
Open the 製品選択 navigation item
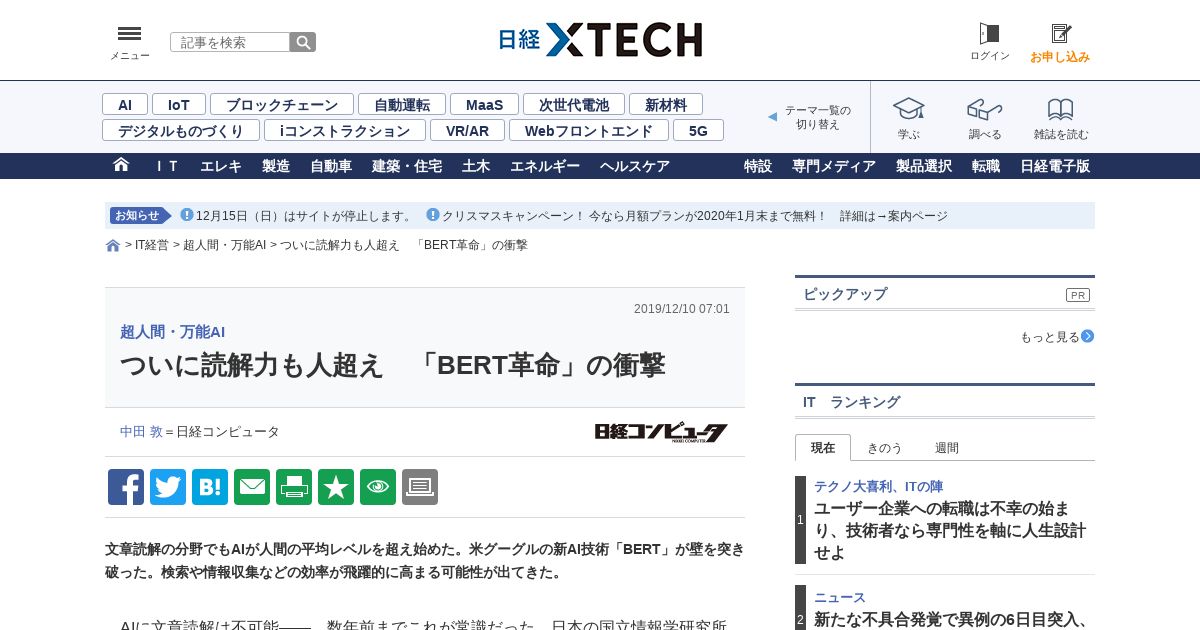(924, 166)
